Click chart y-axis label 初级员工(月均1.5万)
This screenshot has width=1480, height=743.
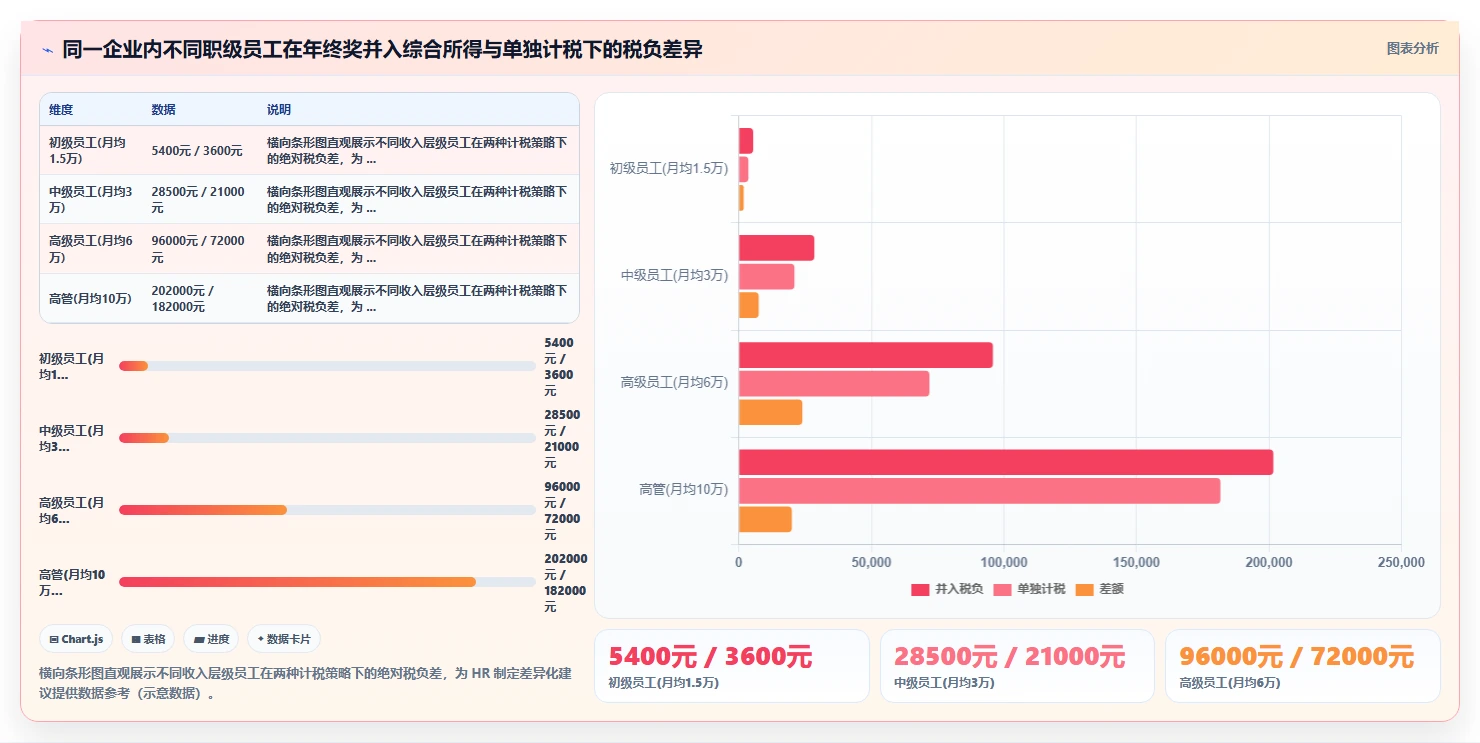coord(669,168)
